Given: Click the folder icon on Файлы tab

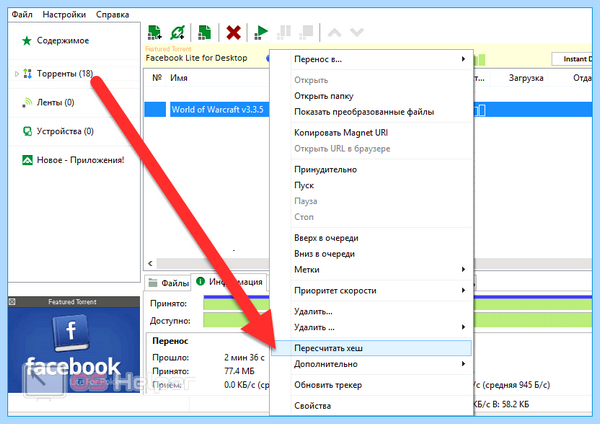Looking at the screenshot, I should coord(153,283).
